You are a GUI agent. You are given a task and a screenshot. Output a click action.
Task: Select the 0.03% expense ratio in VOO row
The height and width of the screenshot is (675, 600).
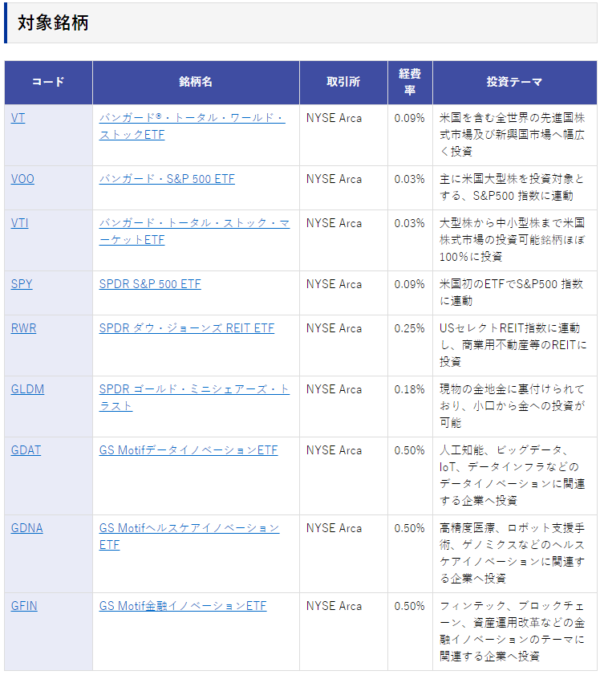pyautogui.click(x=409, y=179)
